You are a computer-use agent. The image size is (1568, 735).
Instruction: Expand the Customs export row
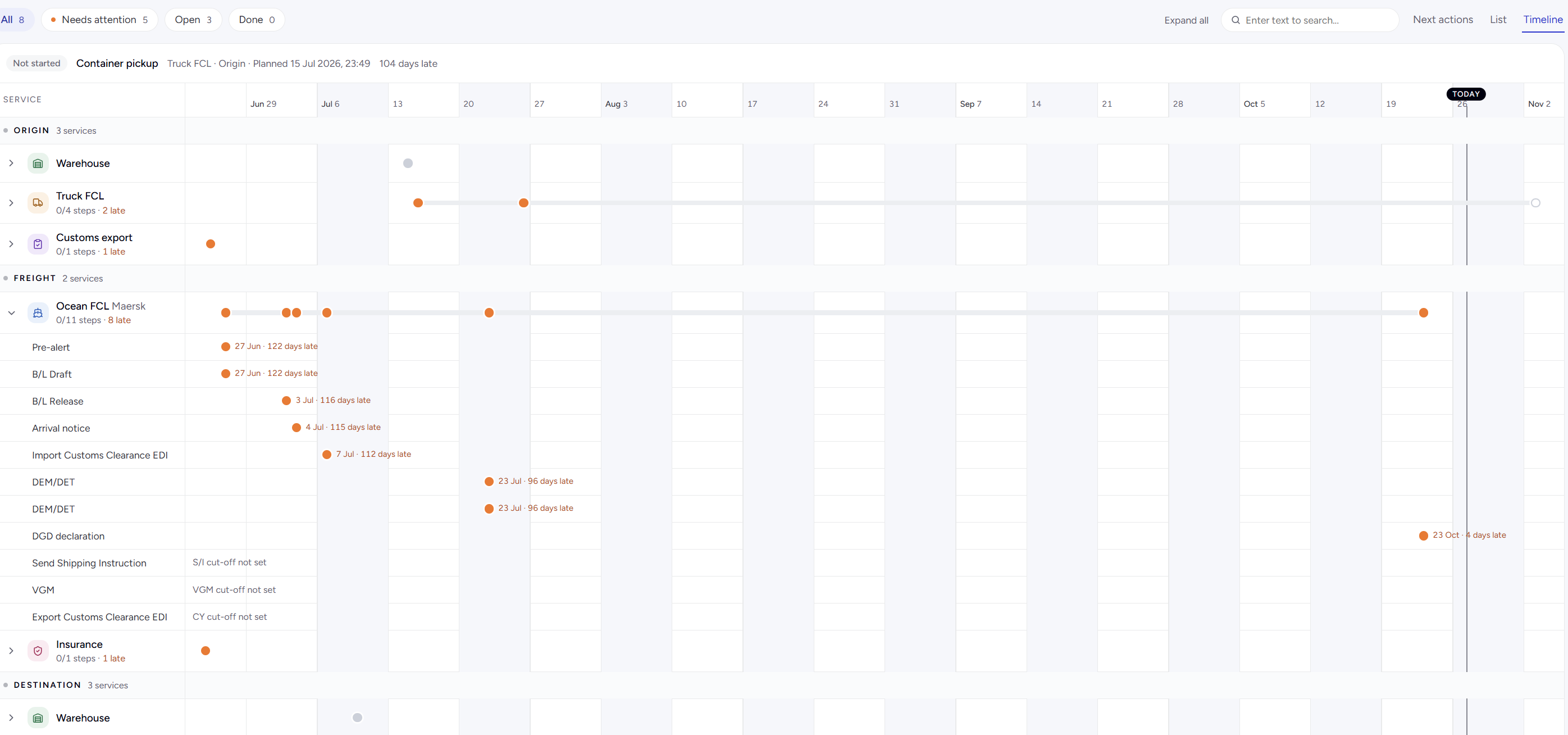click(x=11, y=244)
